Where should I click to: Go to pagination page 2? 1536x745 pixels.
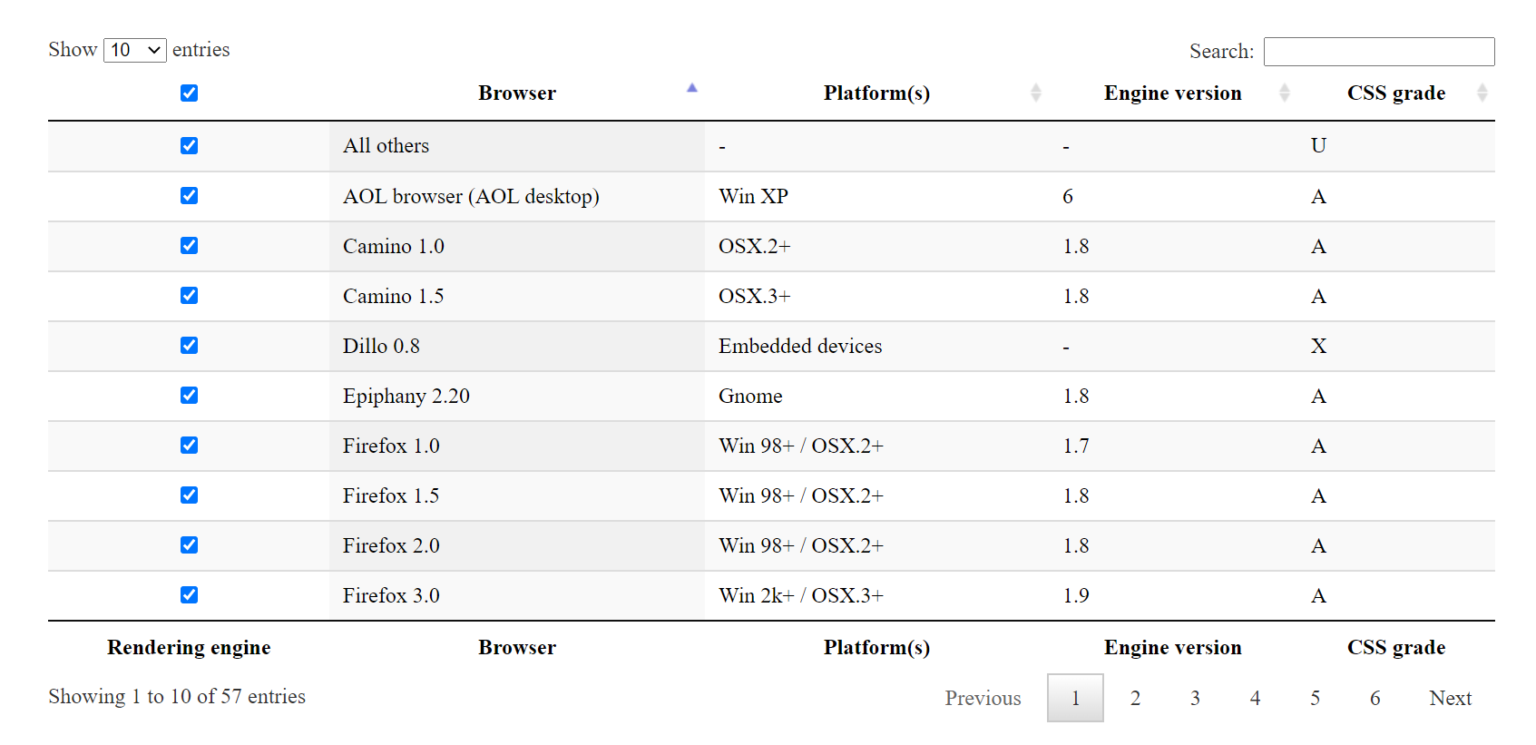[1135, 698]
